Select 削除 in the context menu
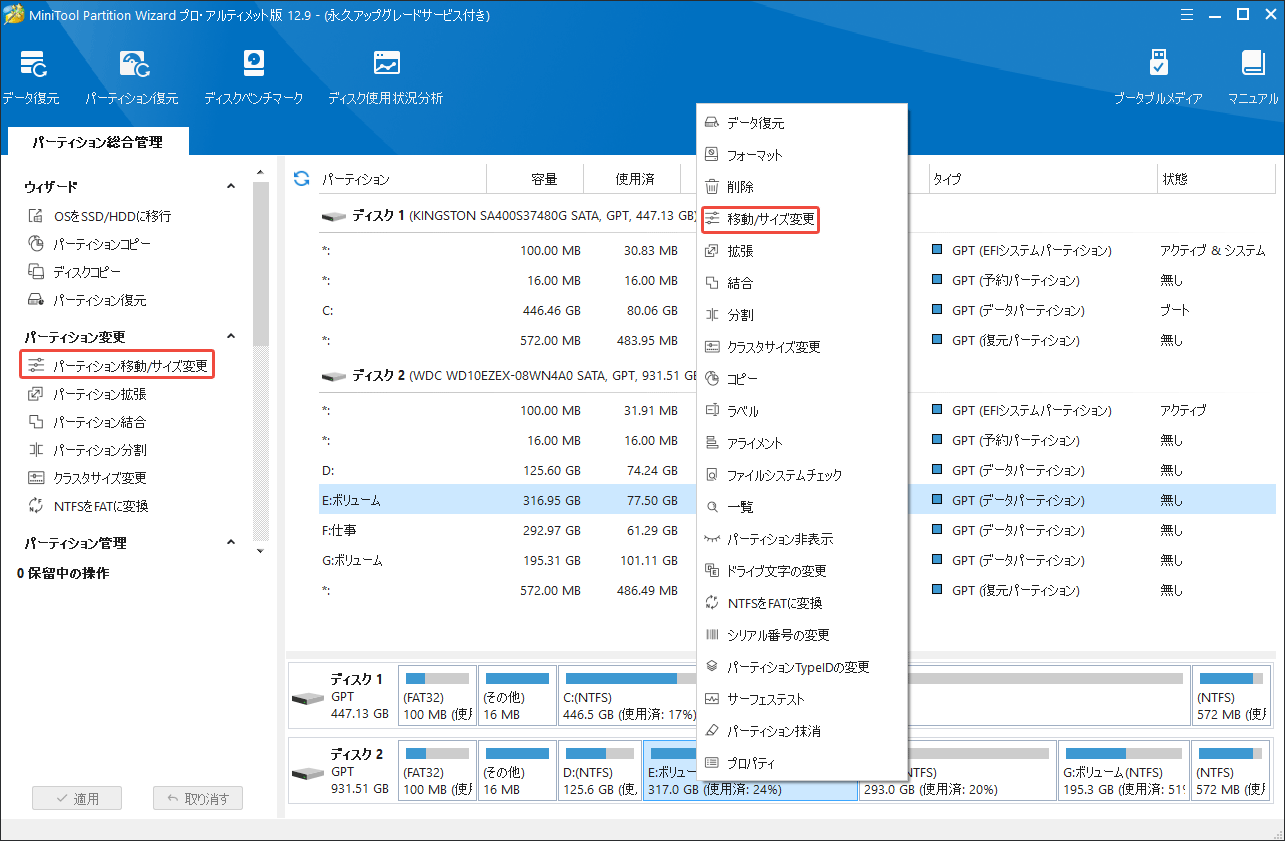Viewport: 1285px width, 841px height. click(x=802, y=187)
